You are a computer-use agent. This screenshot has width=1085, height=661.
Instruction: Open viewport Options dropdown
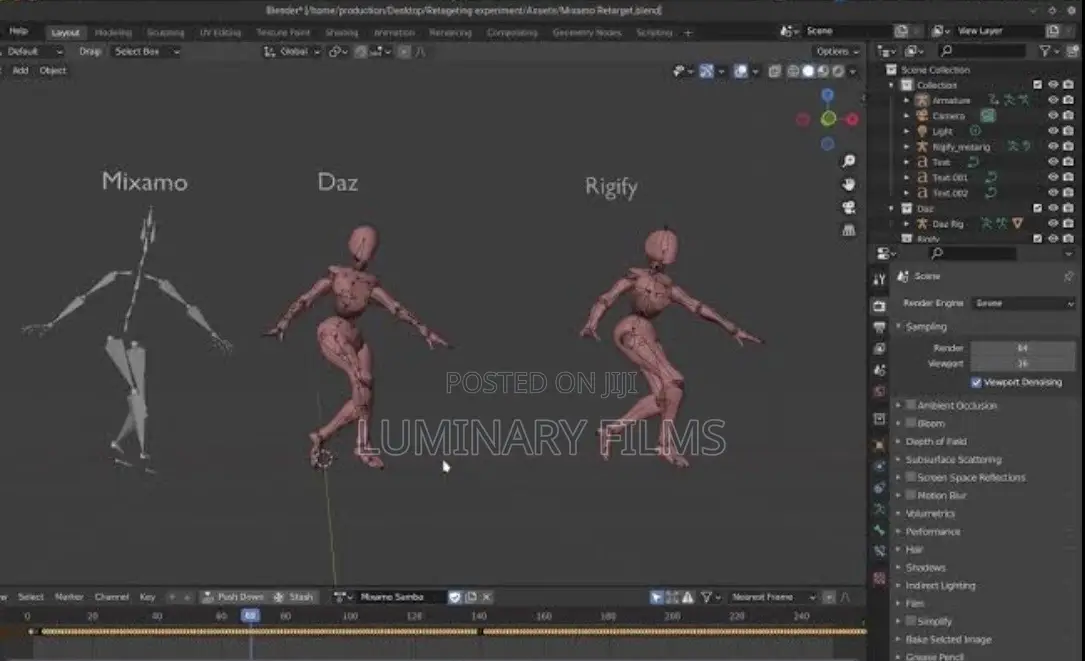(837, 52)
